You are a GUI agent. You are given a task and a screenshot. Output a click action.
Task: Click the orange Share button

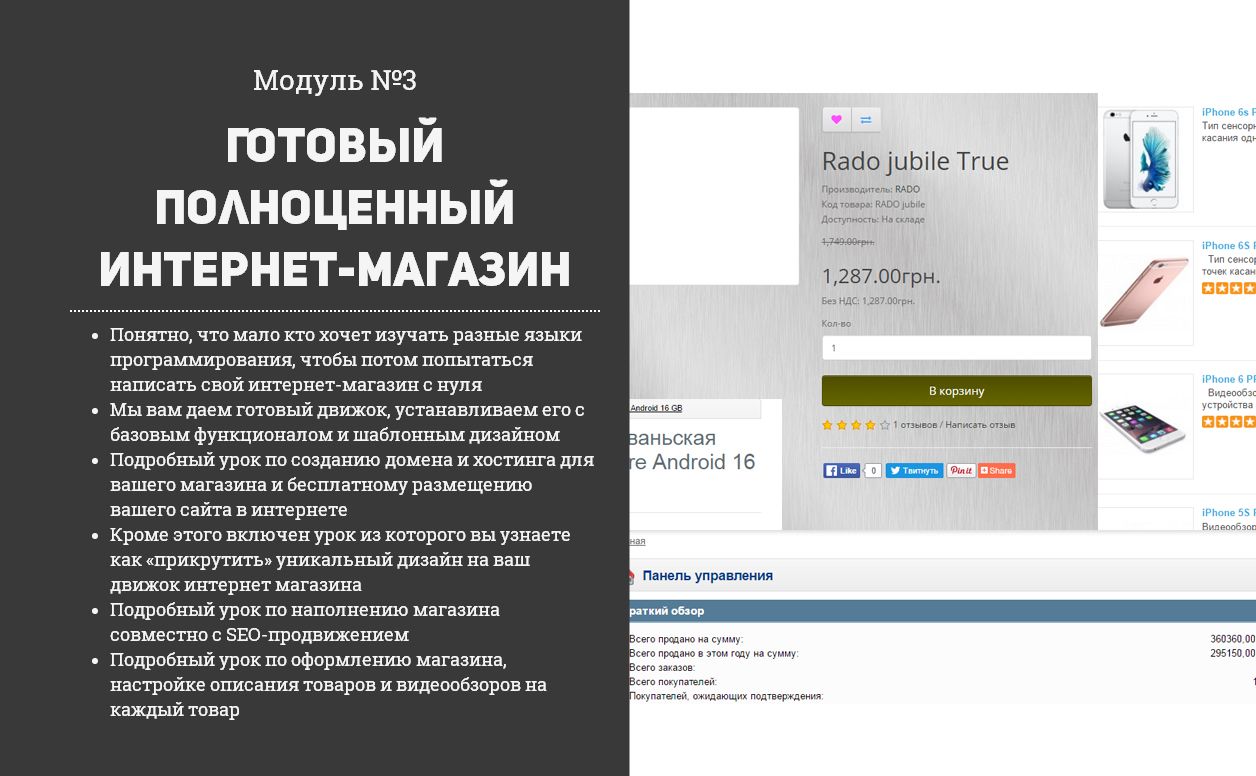[996, 470]
